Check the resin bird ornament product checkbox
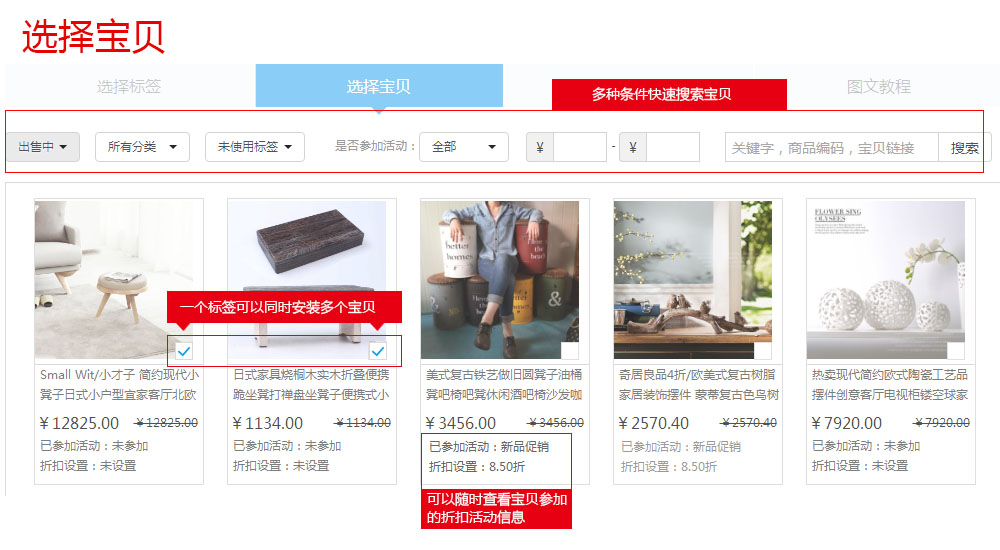 [x=763, y=351]
